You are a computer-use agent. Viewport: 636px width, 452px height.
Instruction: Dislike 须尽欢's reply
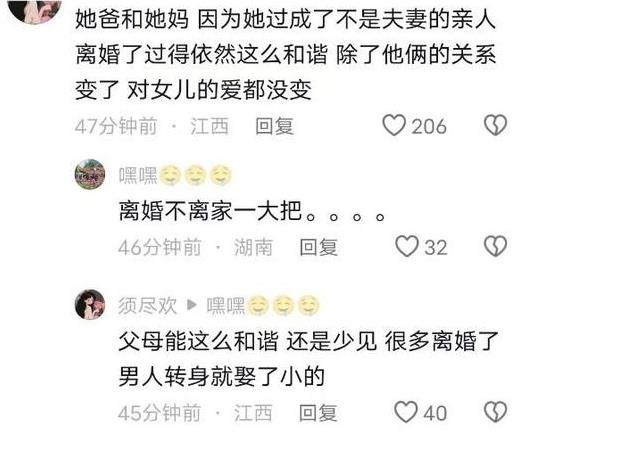tap(495, 412)
